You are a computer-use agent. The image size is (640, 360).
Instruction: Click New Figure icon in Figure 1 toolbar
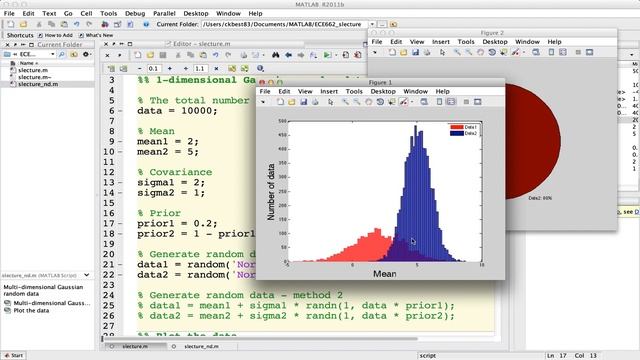click(x=280, y=102)
